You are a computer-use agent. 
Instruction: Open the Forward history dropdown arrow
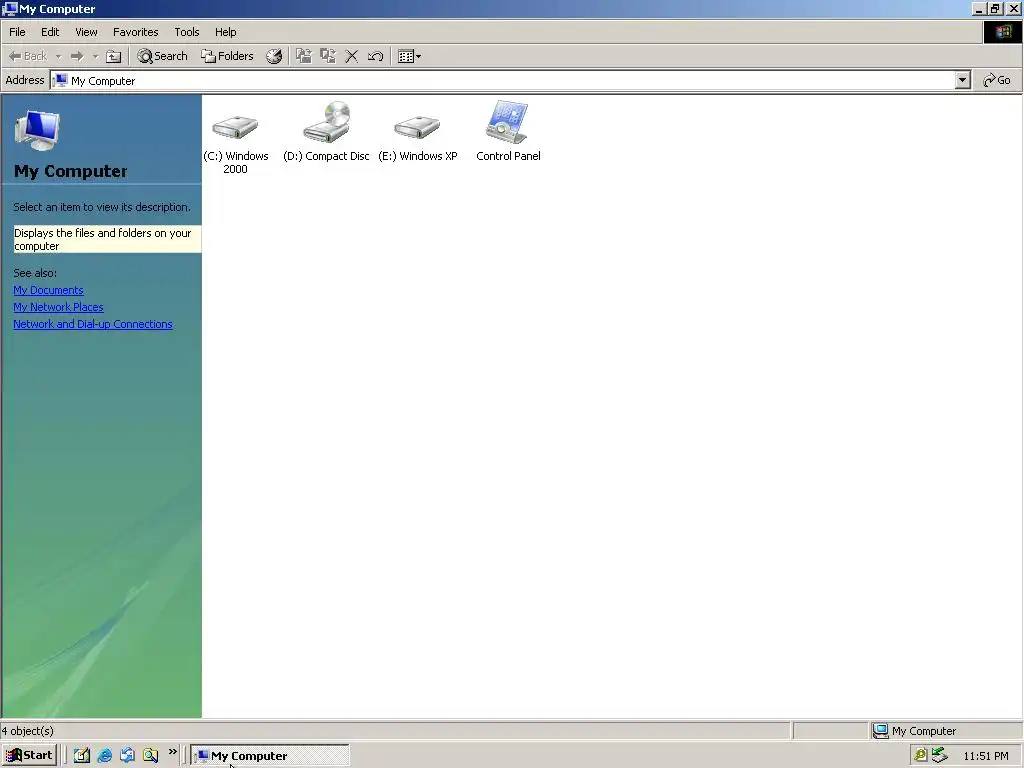[x=95, y=56]
